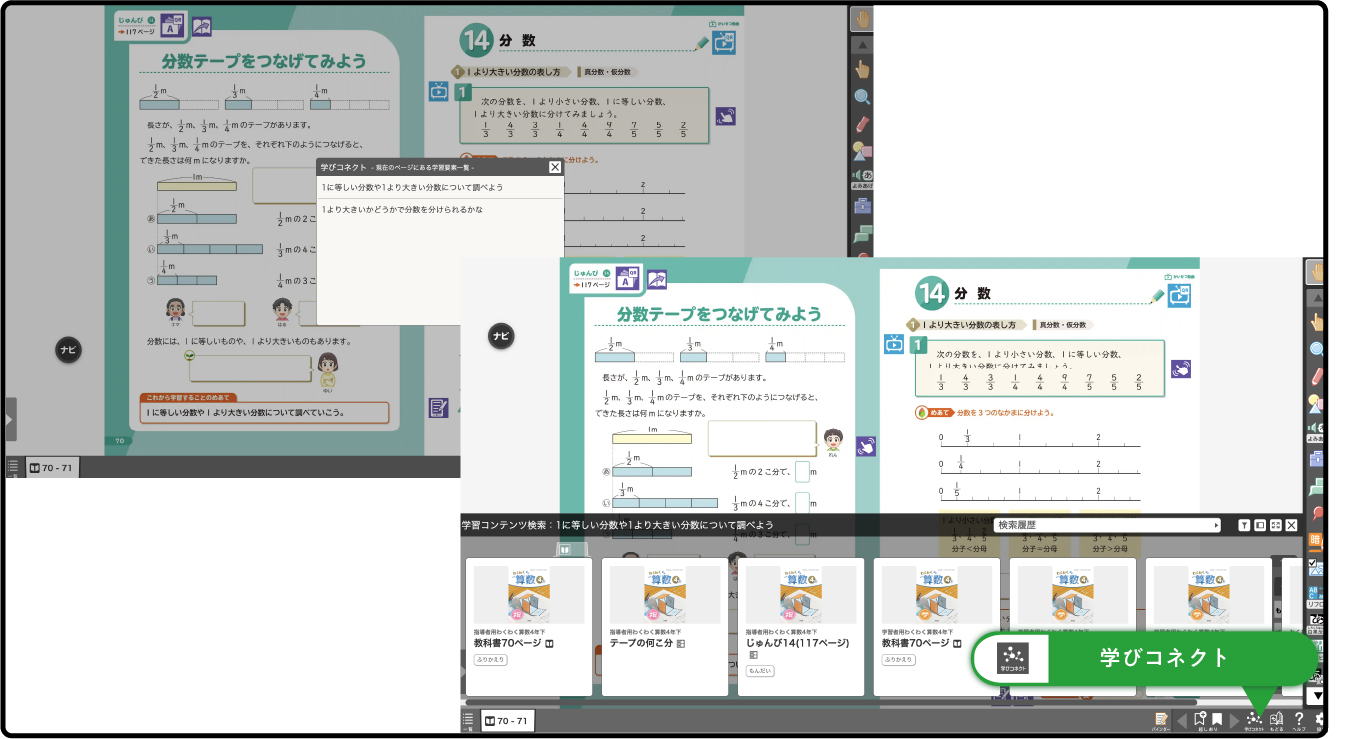The image size is (1356, 739).
Task: Click the down arrow at bottom of right toolbar
Action: [x=1317, y=696]
